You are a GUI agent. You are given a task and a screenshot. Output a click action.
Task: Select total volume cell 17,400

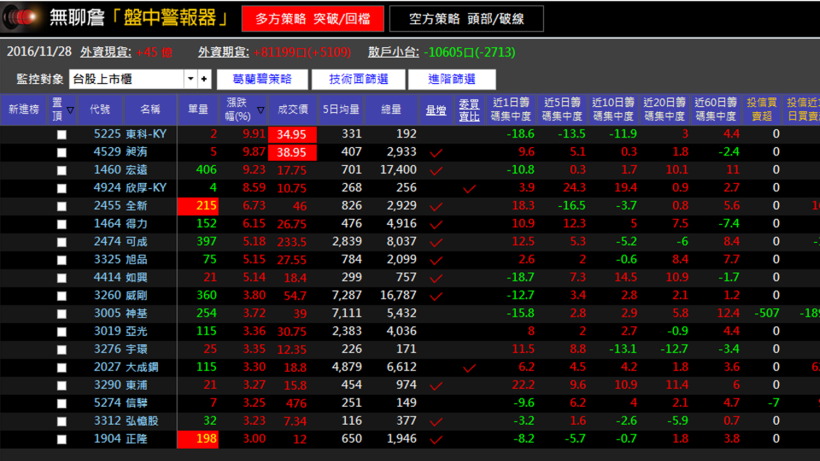(398, 170)
